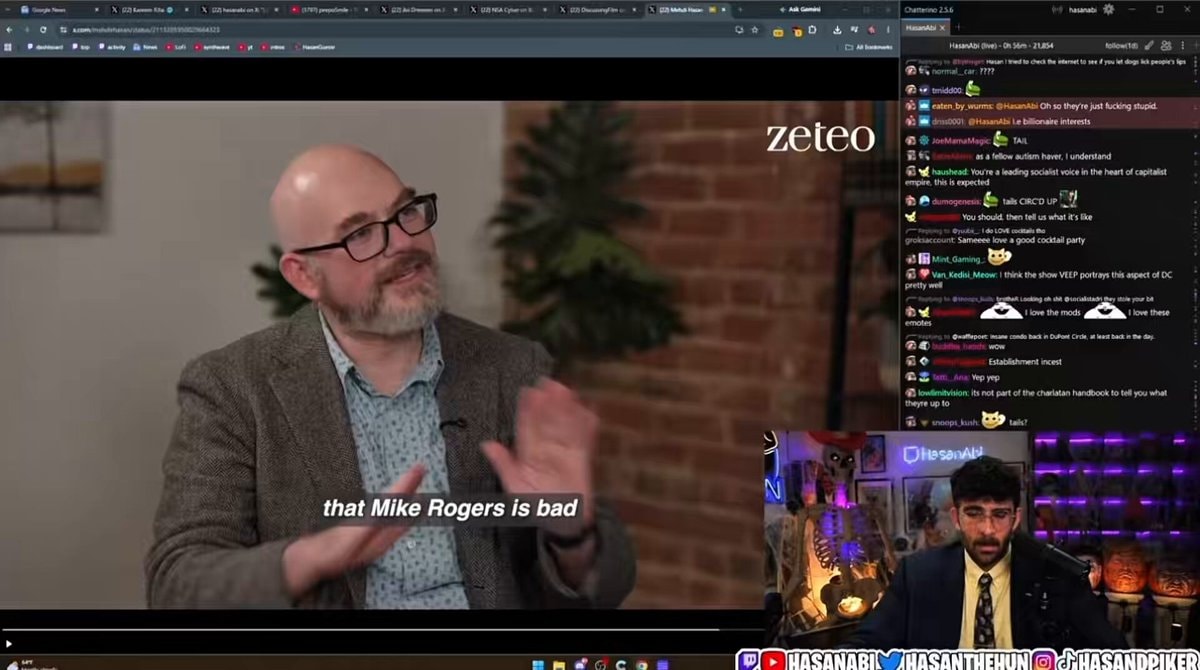Open the synthwave bookmark
Screen dimensions: 1200x670
(210, 47)
